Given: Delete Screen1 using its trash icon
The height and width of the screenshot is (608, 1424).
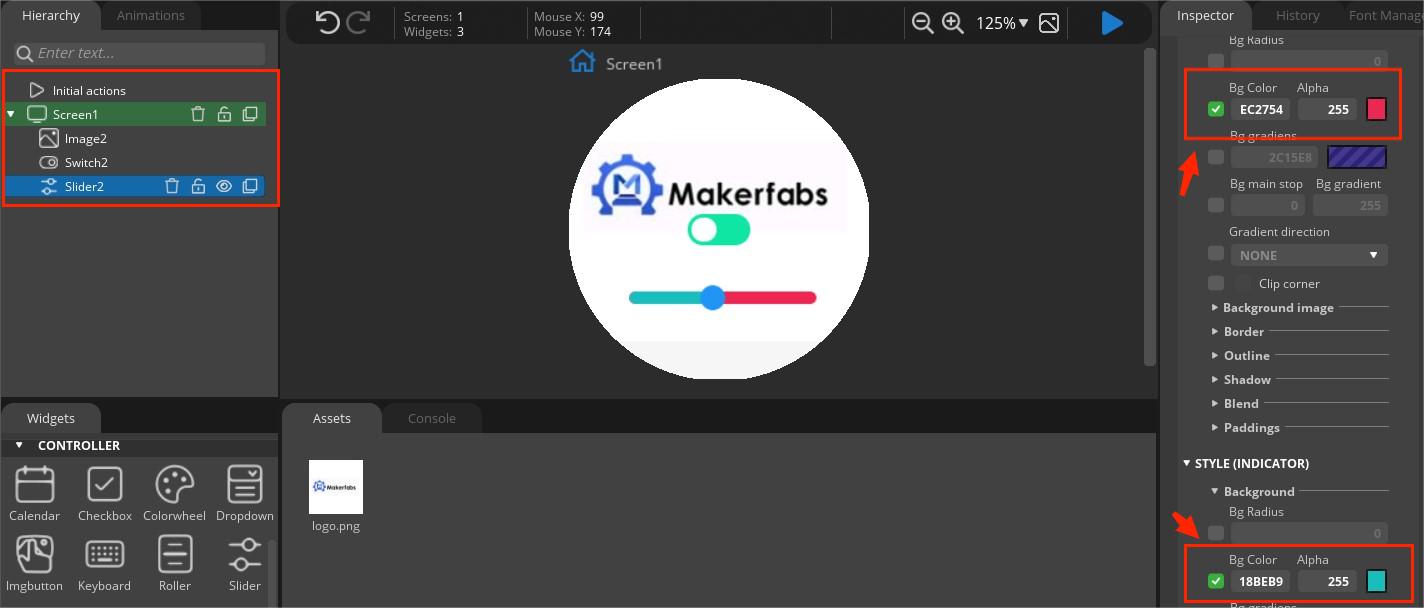Looking at the screenshot, I should [198, 114].
